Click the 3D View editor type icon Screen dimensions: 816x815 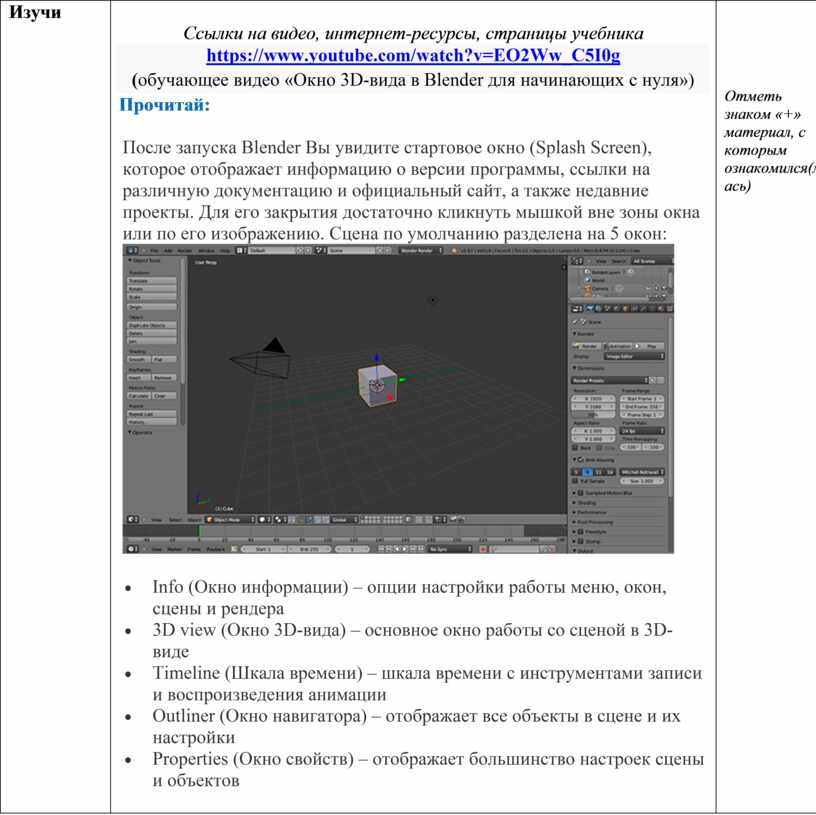point(133,519)
